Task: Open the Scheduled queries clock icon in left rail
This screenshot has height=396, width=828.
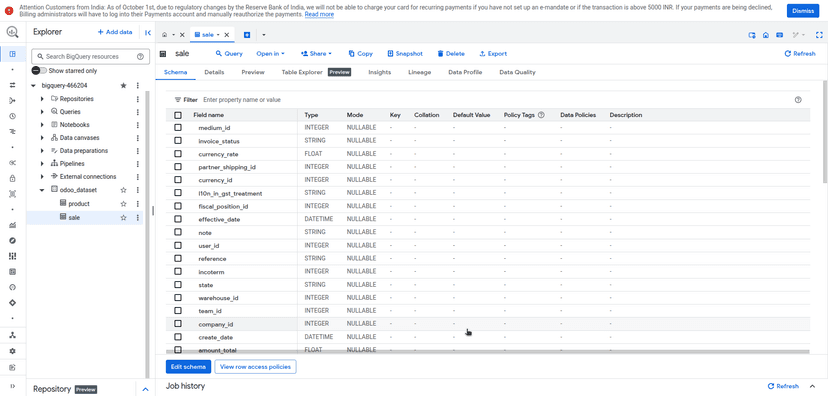Action: [13, 116]
